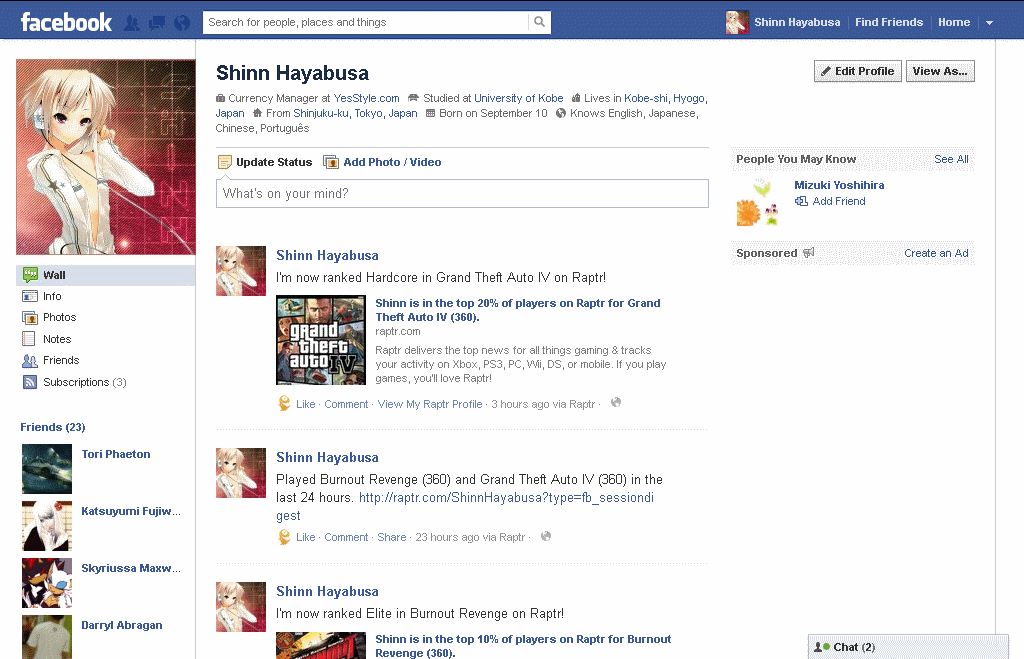Screen dimensions: 1024x659
Task: Click the privacy globe icon on 3 hours ago post
Action: tap(616, 402)
